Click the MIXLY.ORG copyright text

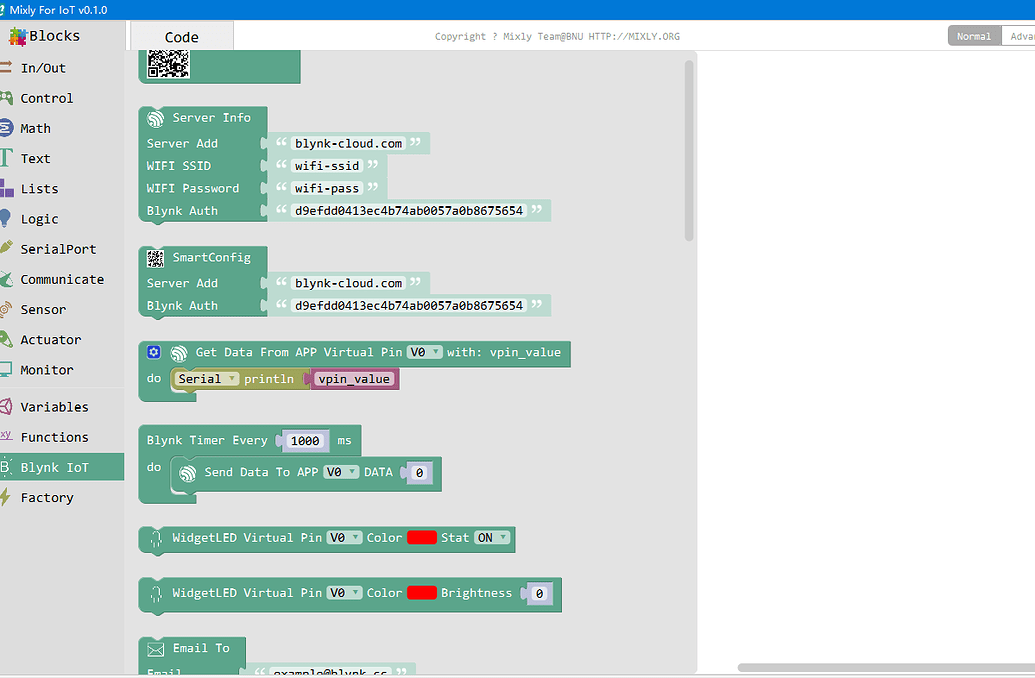click(557, 36)
